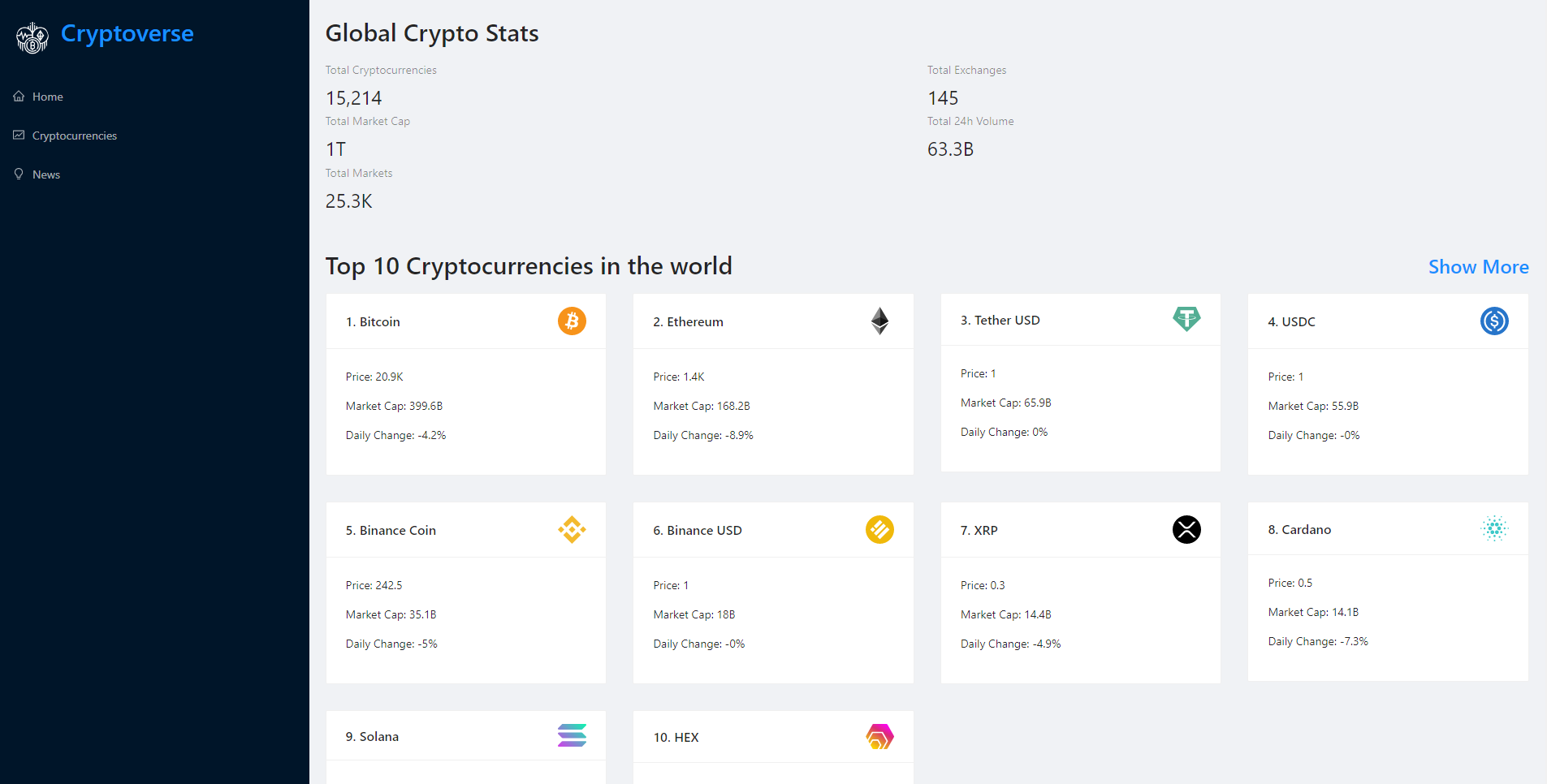
Task: Click the Cardano icon
Action: click(x=1493, y=529)
